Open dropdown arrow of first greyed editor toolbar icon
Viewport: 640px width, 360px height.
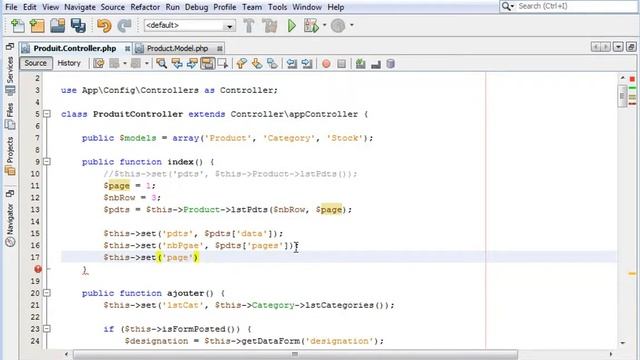click(124, 63)
